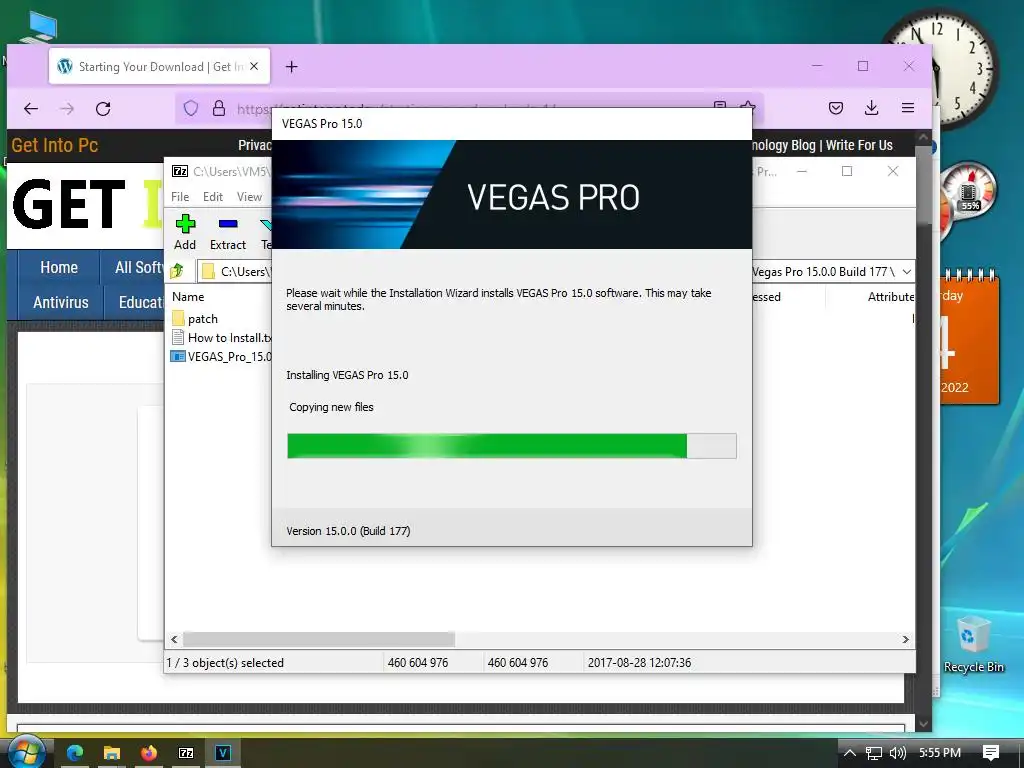Open All Software navigation item
Viewport: 1024px width, 768px height.
coord(138,267)
